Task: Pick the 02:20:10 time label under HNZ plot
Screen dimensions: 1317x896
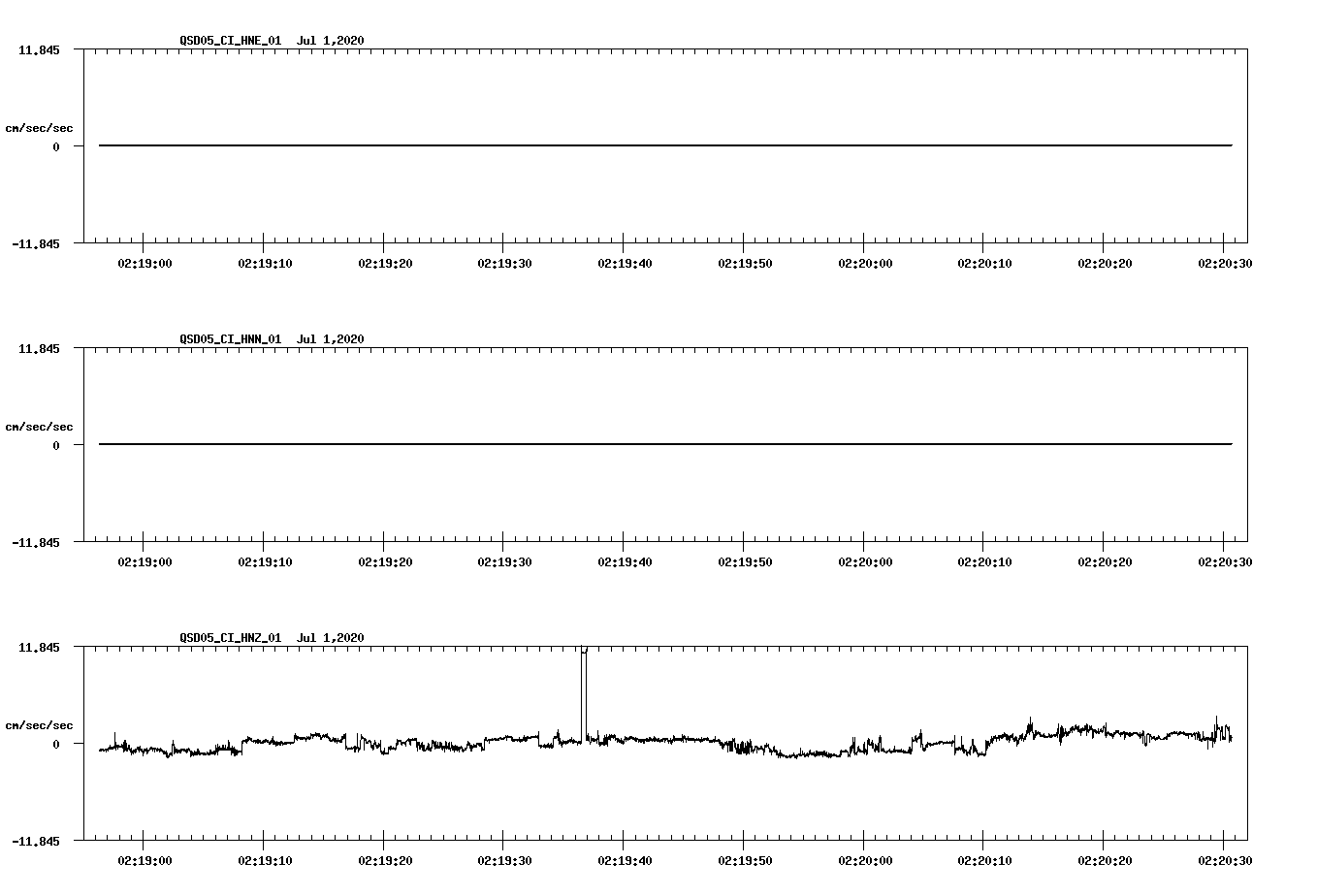Action: tap(984, 860)
